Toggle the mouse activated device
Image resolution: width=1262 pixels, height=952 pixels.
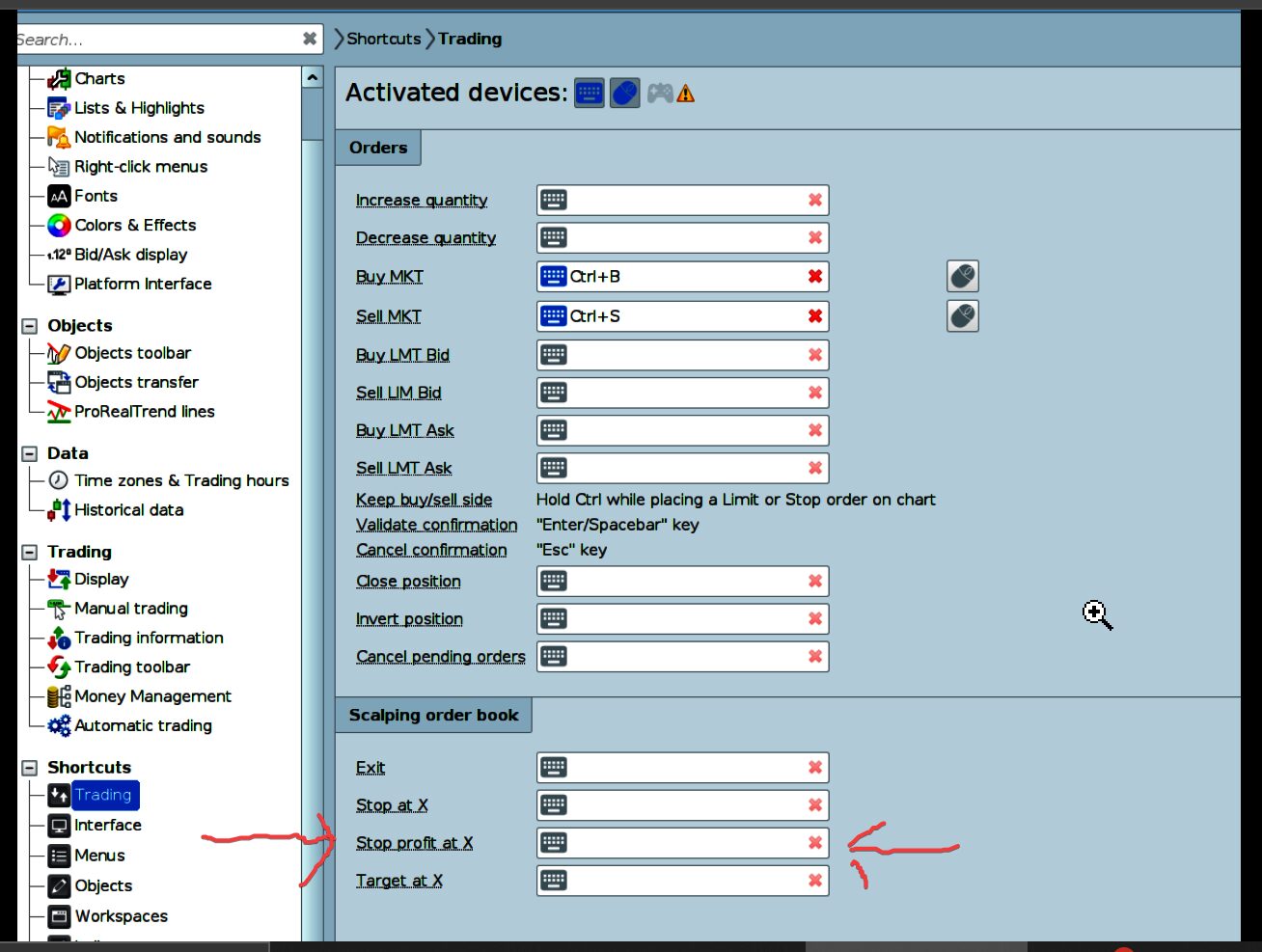point(625,94)
